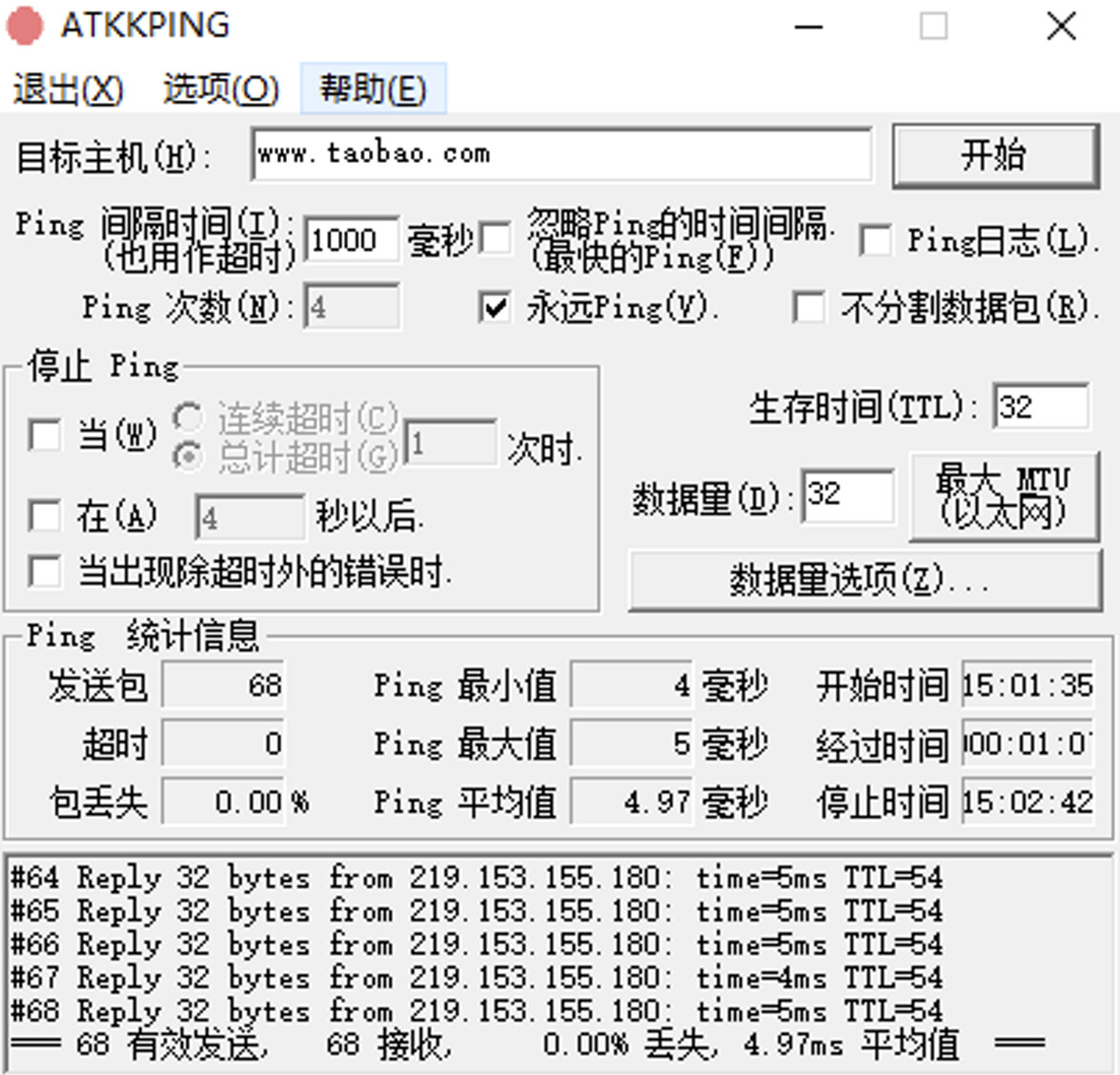Screen dimensions: 1120x1075
Task: Click the 目标主机 host input field
Action: [x=560, y=154]
